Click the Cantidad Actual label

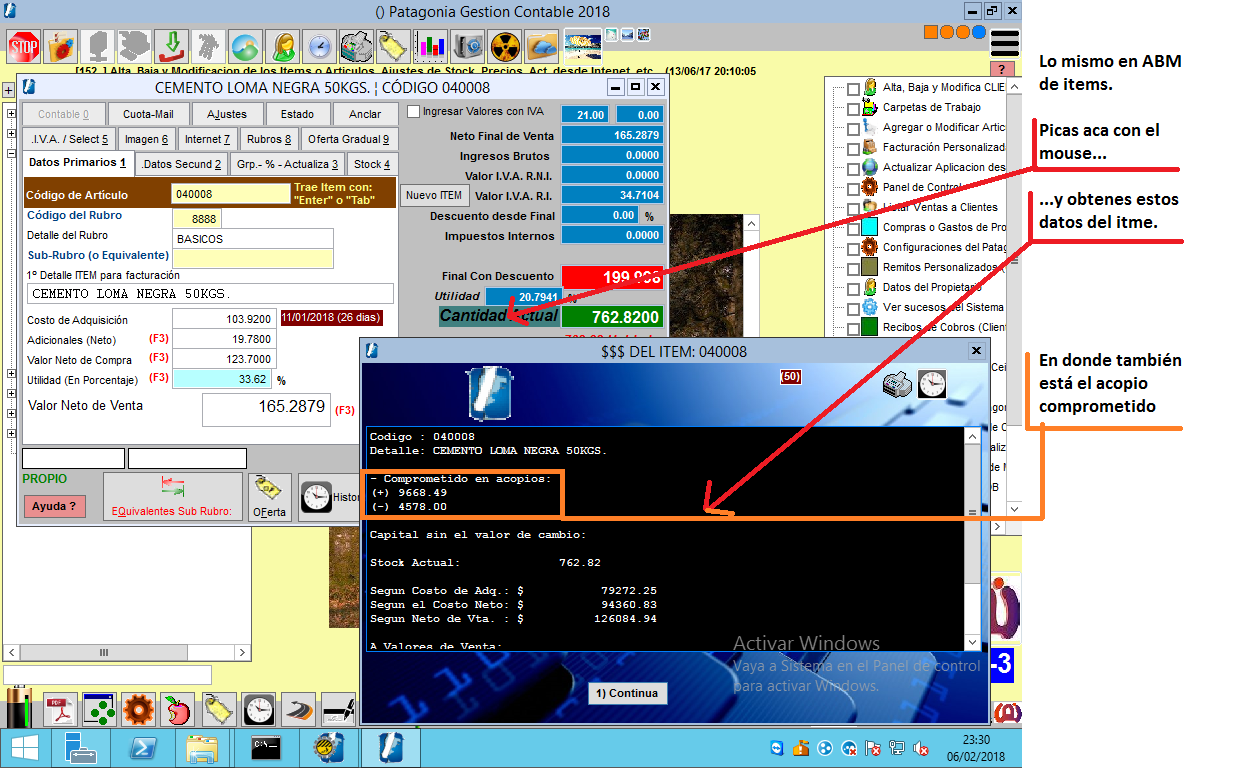(499, 317)
